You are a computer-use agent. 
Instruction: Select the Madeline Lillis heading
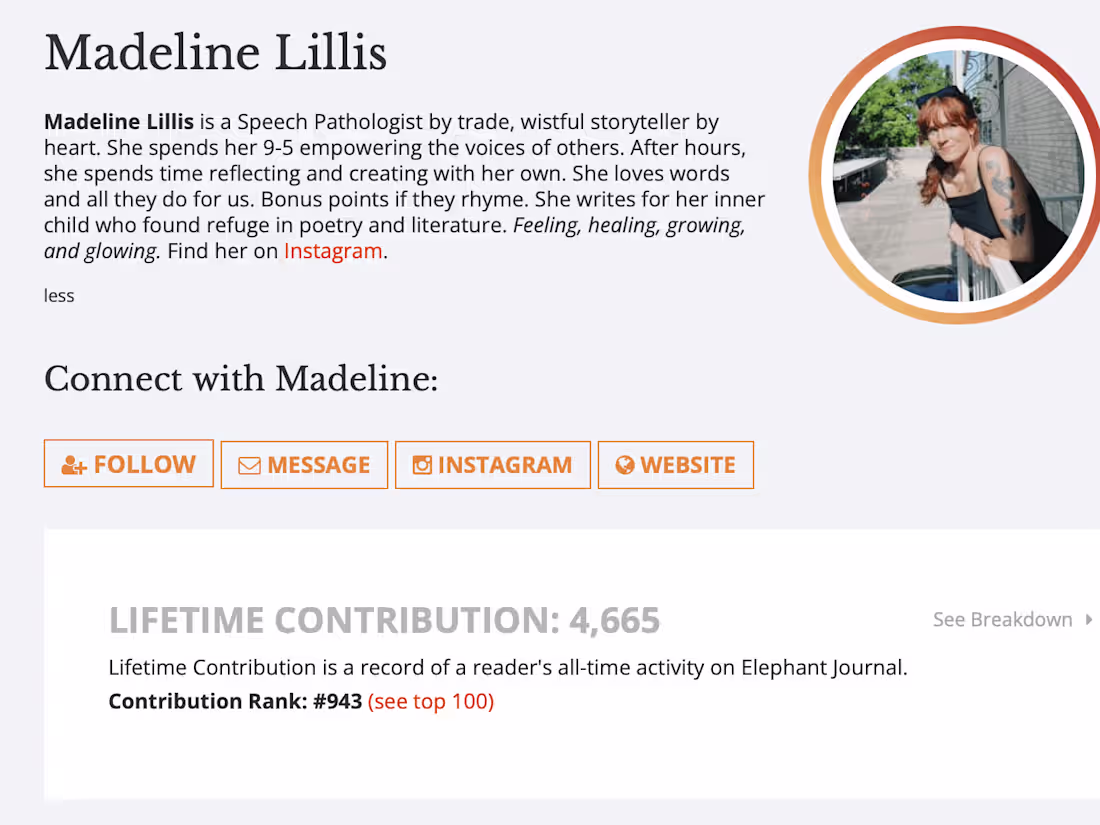point(215,53)
